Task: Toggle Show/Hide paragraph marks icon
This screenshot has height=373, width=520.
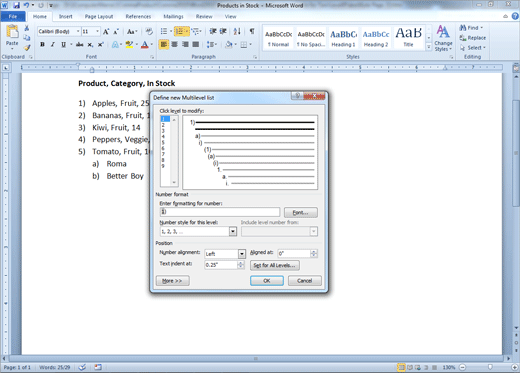Action: (x=252, y=31)
